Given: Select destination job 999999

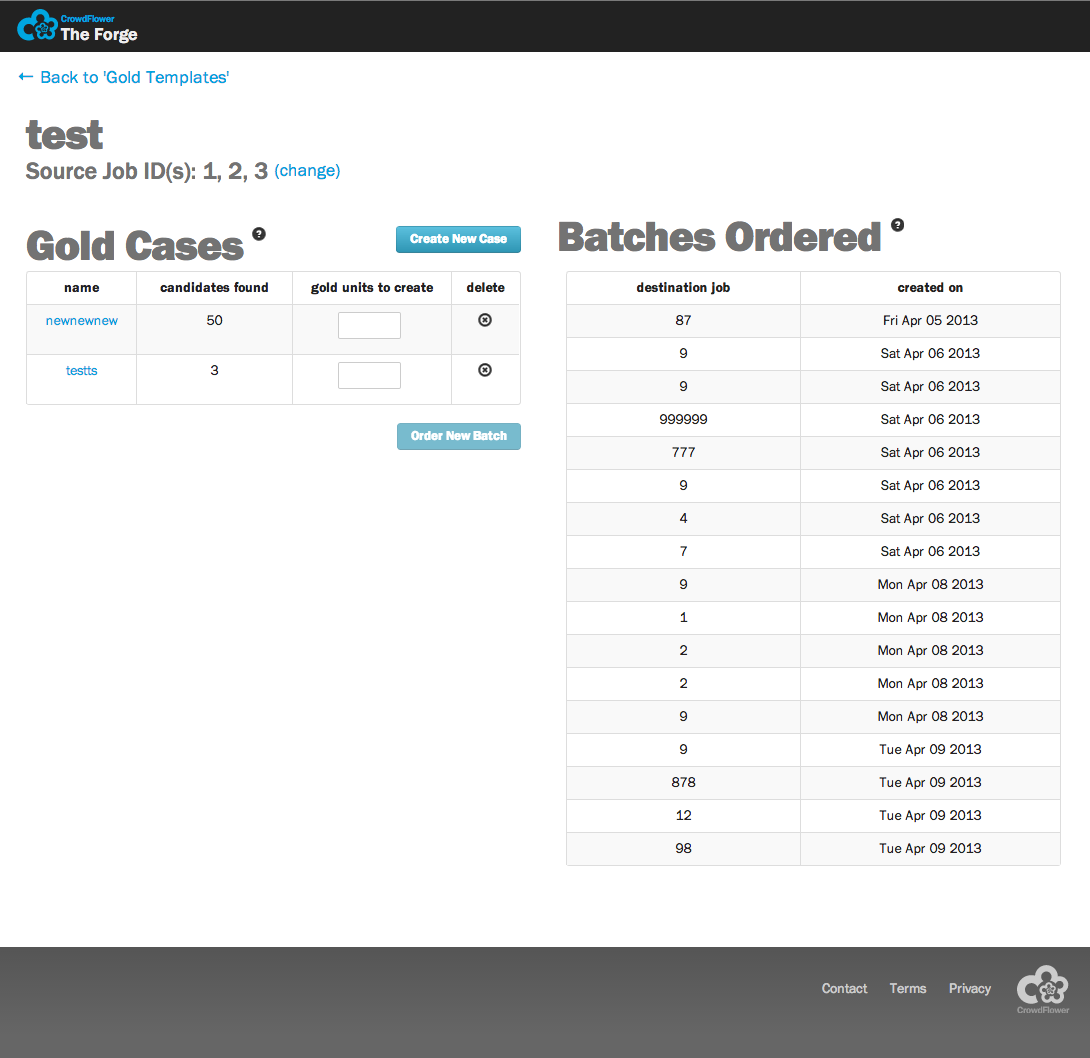Looking at the screenshot, I should (x=683, y=419).
